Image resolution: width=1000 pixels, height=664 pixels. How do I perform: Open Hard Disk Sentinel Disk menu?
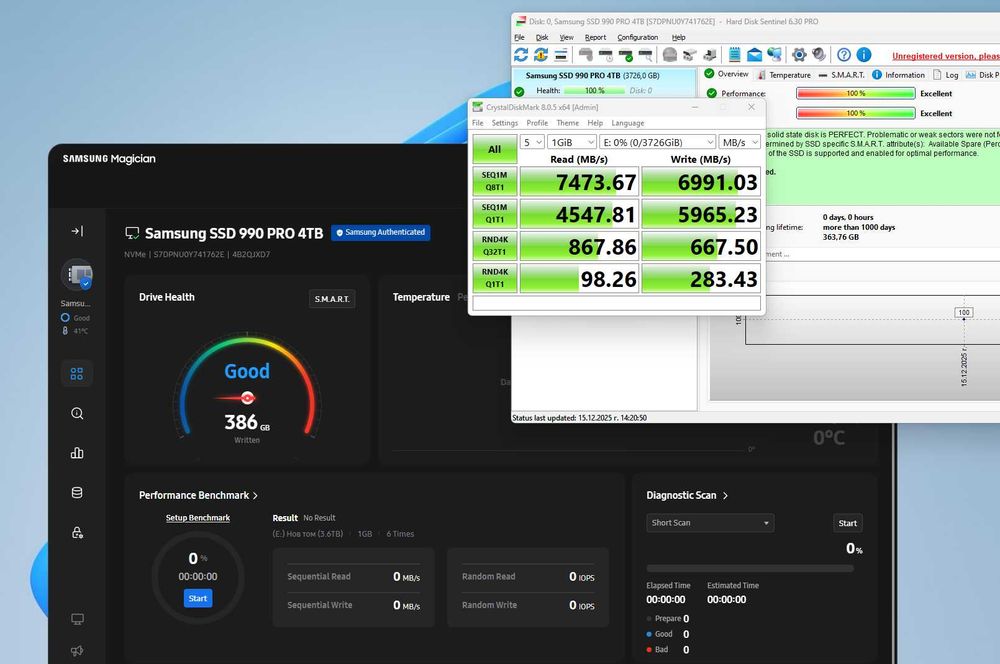tap(542, 38)
